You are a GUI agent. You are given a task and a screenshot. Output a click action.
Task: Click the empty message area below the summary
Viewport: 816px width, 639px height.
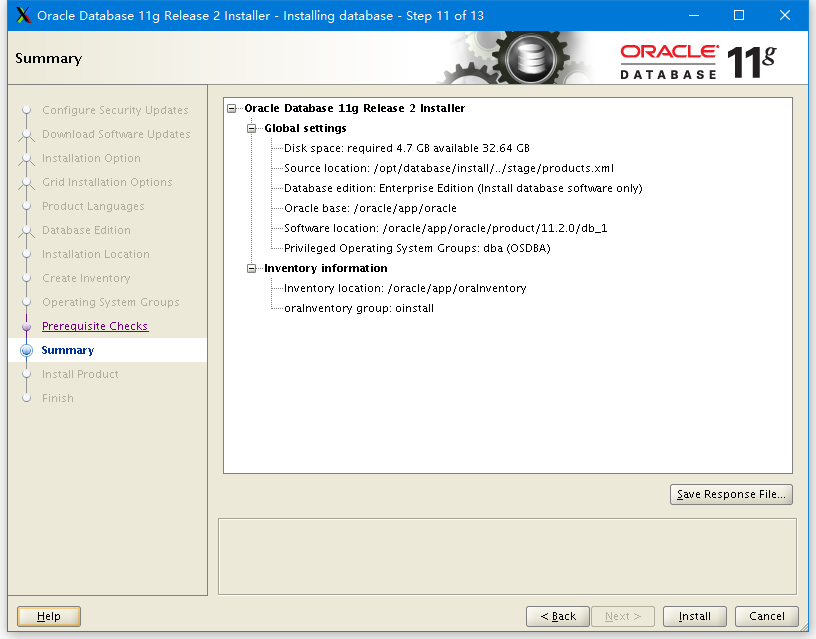(x=507, y=556)
